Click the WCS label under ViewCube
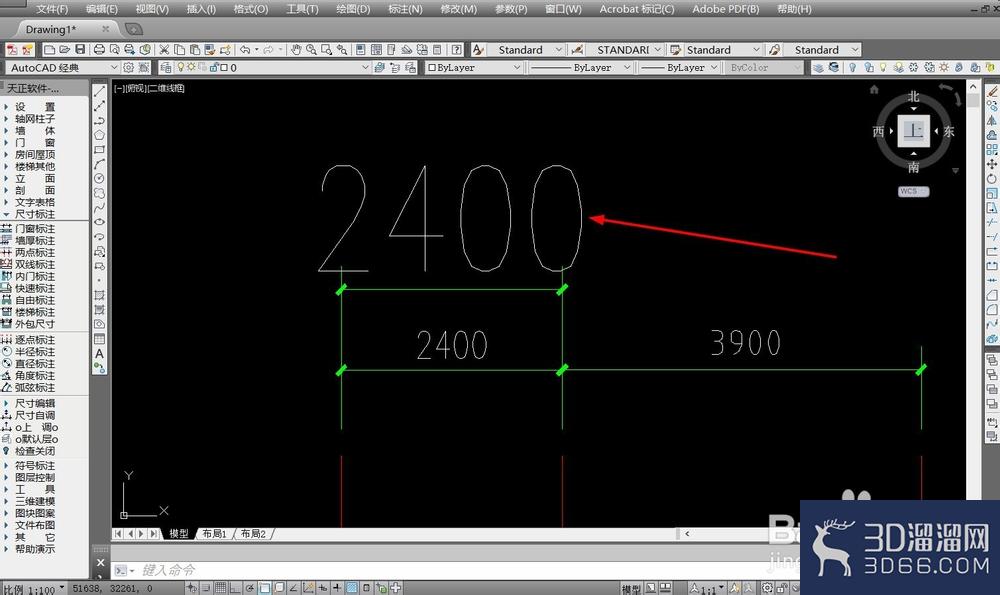The width and height of the screenshot is (1000, 595). tap(913, 191)
